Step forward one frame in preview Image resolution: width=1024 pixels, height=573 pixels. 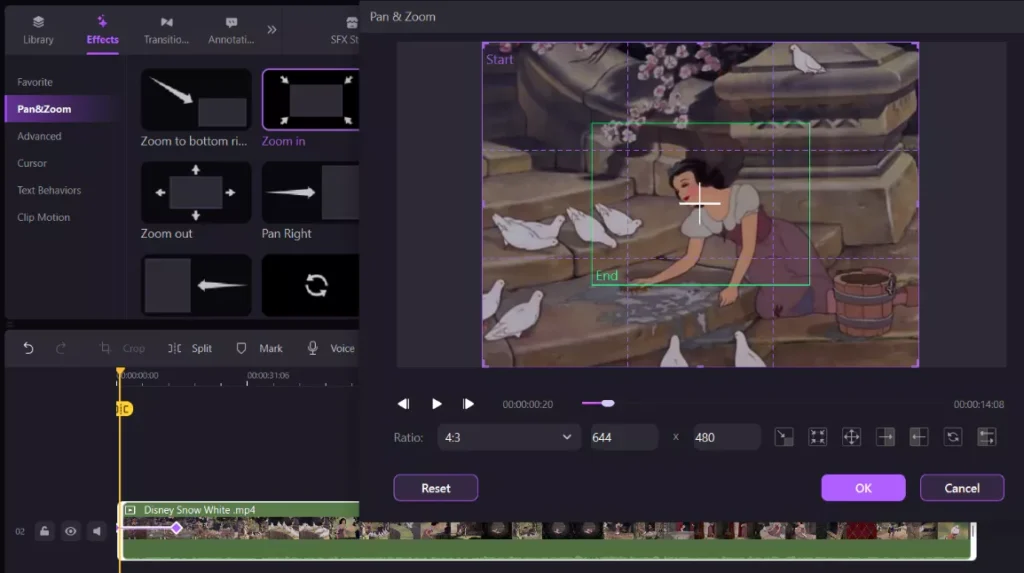click(x=468, y=404)
